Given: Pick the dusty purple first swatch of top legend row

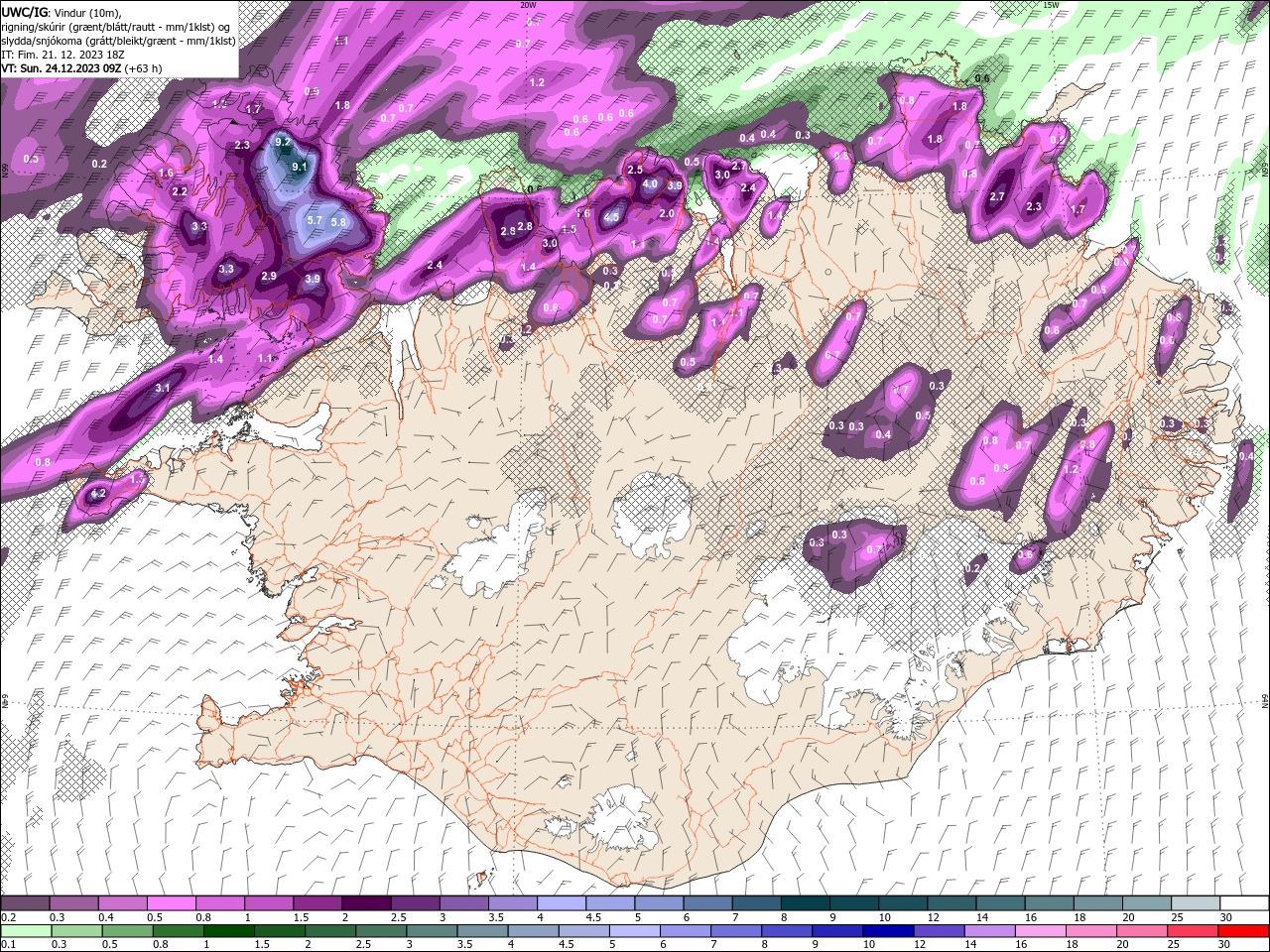Looking at the screenshot, I should pyautogui.click(x=25, y=903).
